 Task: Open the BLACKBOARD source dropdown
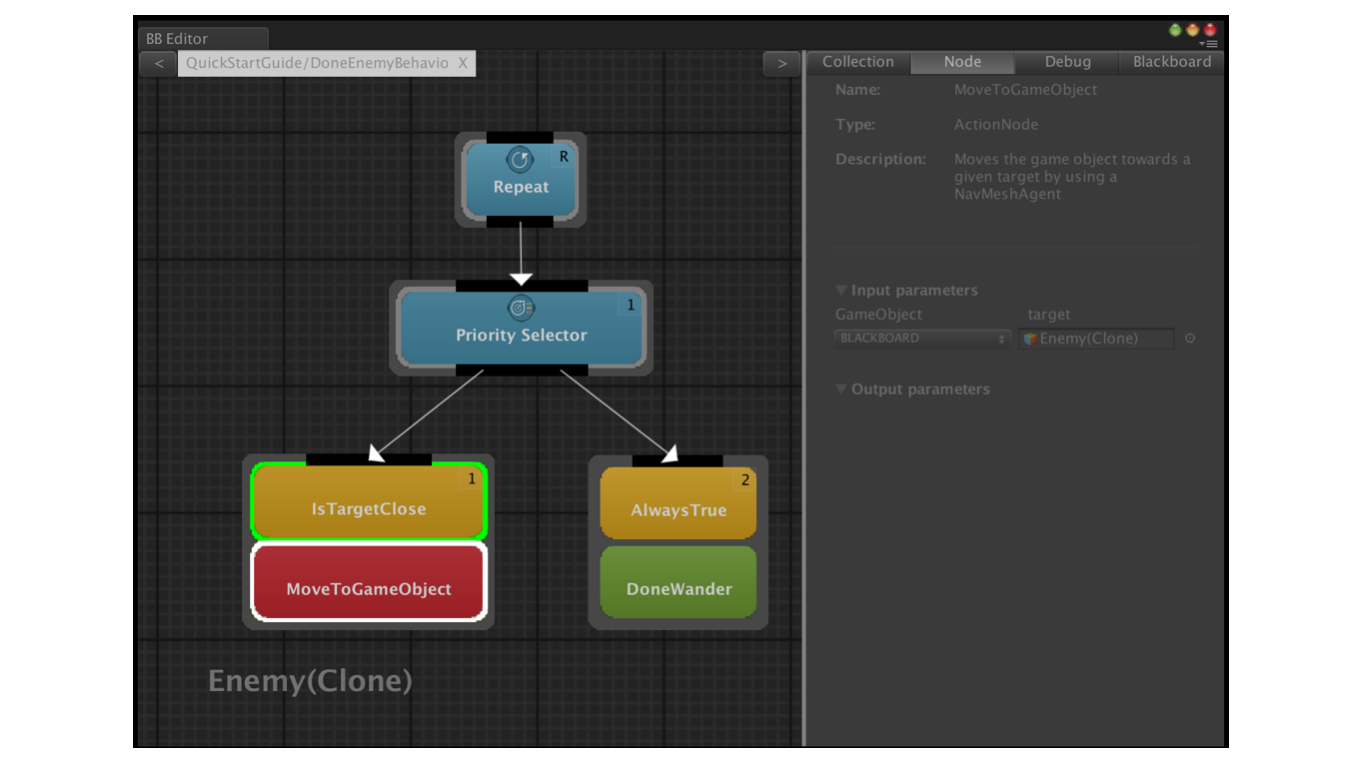(x=922, y=339)
